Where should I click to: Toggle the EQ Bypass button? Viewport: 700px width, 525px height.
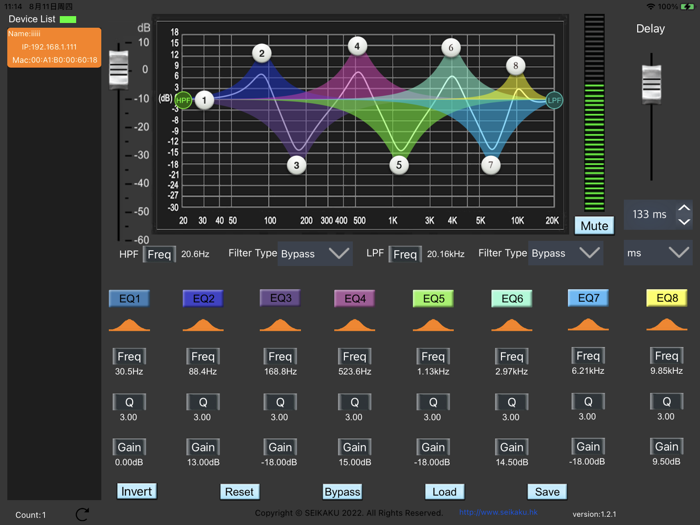[x=342, y=492]
